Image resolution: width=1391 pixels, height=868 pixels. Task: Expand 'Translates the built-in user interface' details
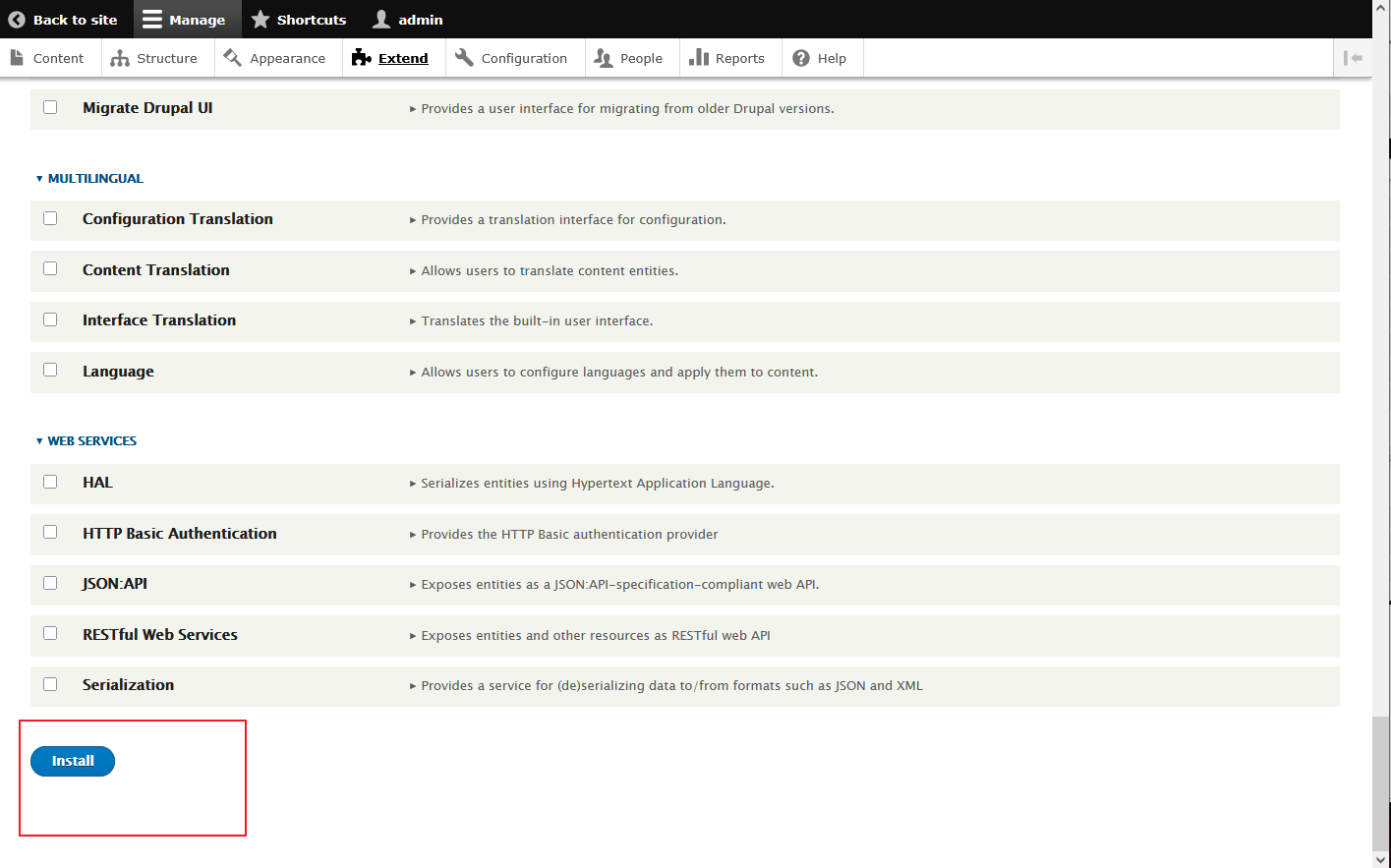531,321
